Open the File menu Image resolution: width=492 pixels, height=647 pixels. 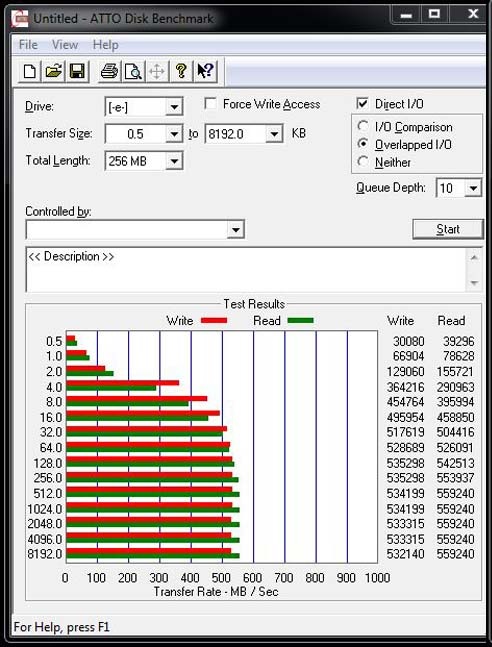[28, 45]
